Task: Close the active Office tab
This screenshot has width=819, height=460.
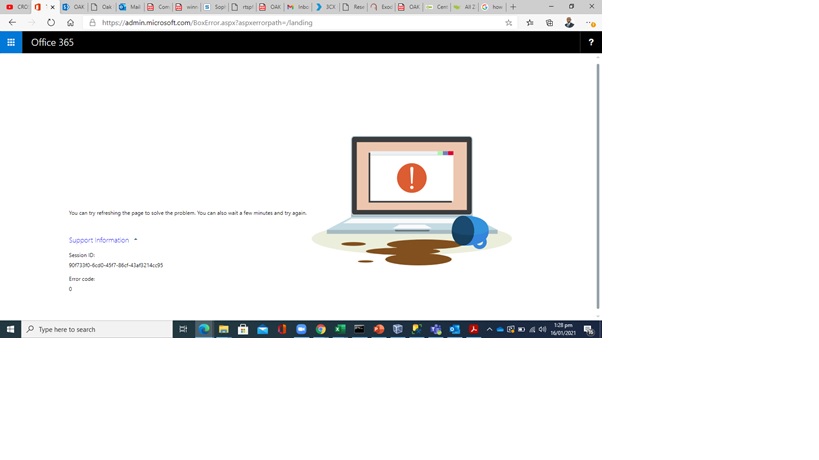Action: (x=52, y=7)
